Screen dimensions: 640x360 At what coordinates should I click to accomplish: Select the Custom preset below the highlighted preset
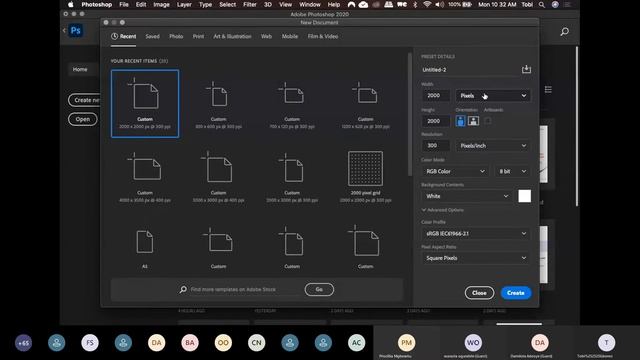[145, 177]
